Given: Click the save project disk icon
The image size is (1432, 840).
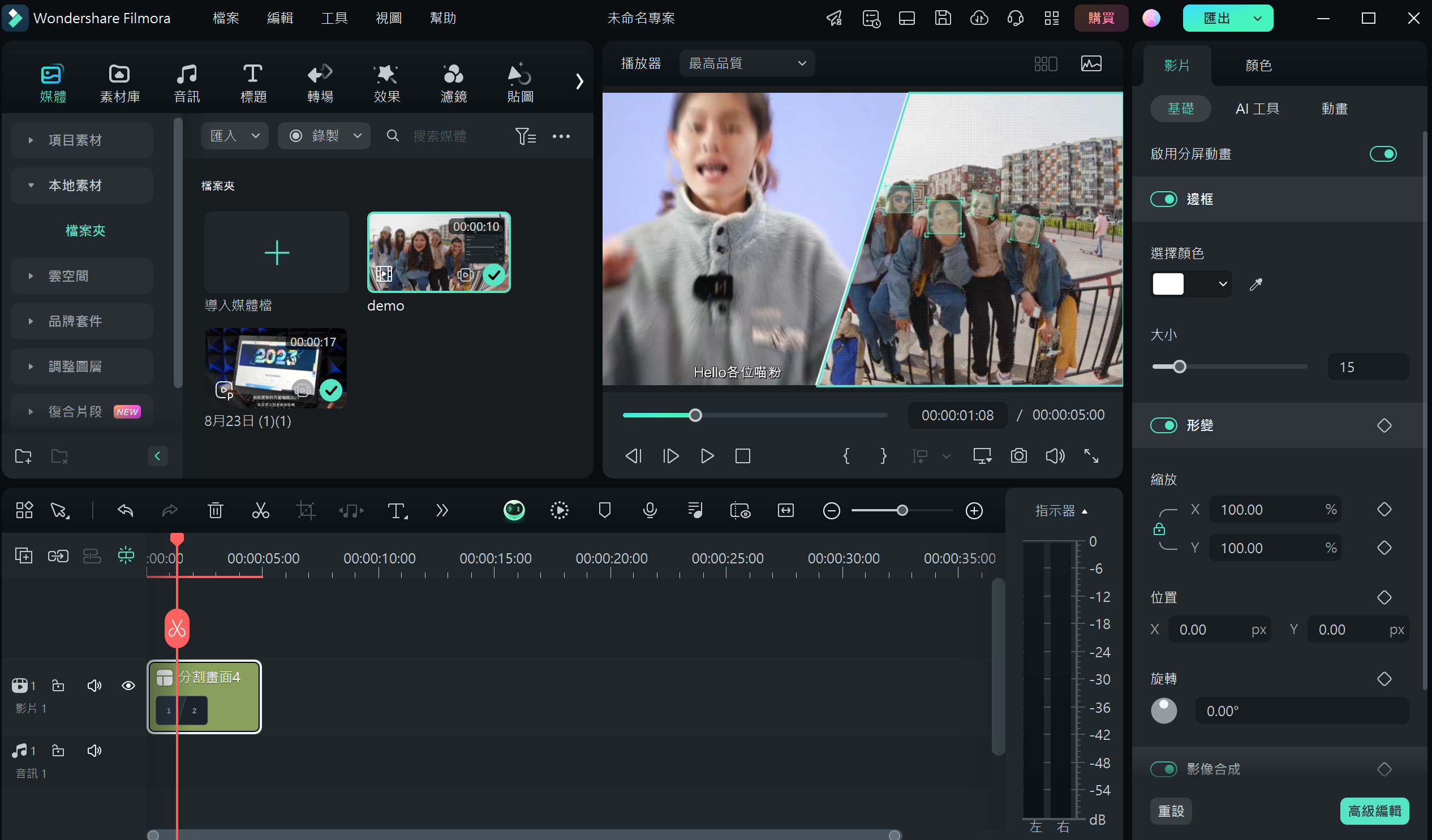Looking at the screenshot, I should [x=943, y=18].
